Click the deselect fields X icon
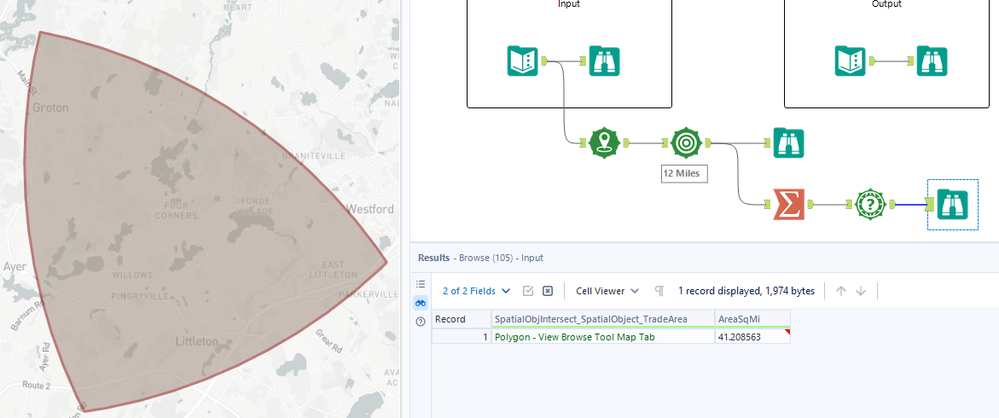999x418 pixels. coord(547,291)
